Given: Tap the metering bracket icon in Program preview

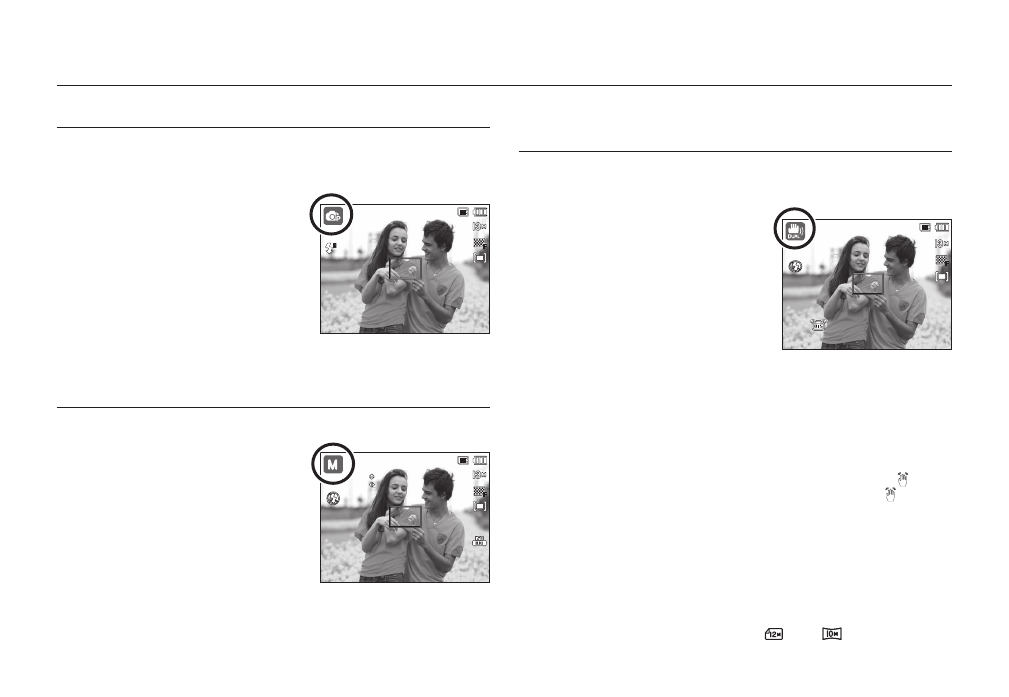Looking at the screenshot, I should click(480, 258).
